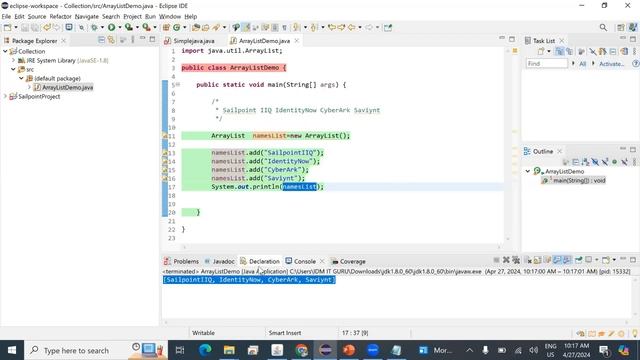Click the All filter link in Task List
Viewport: 640px width, 360px height.
(582, 64)
